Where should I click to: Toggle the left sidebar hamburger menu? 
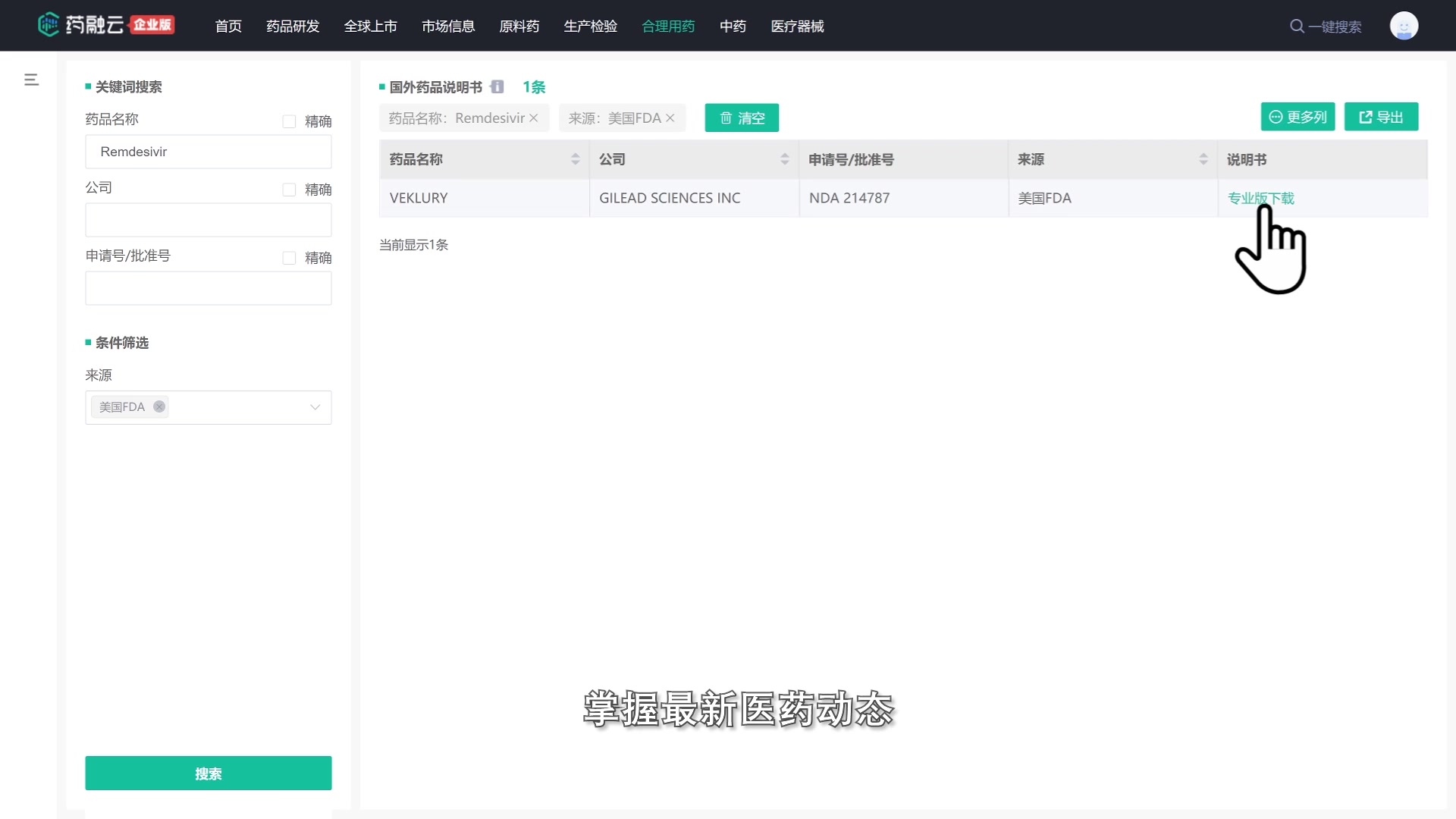[x=31, y=80]
